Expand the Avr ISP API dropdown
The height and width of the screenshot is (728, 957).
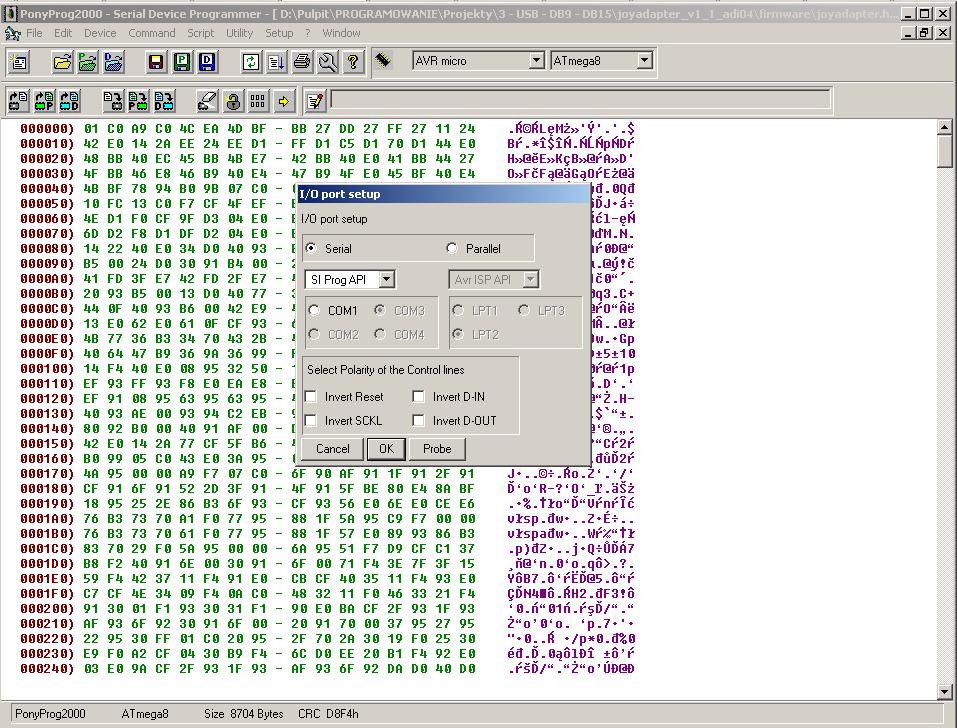click(531, 279)
